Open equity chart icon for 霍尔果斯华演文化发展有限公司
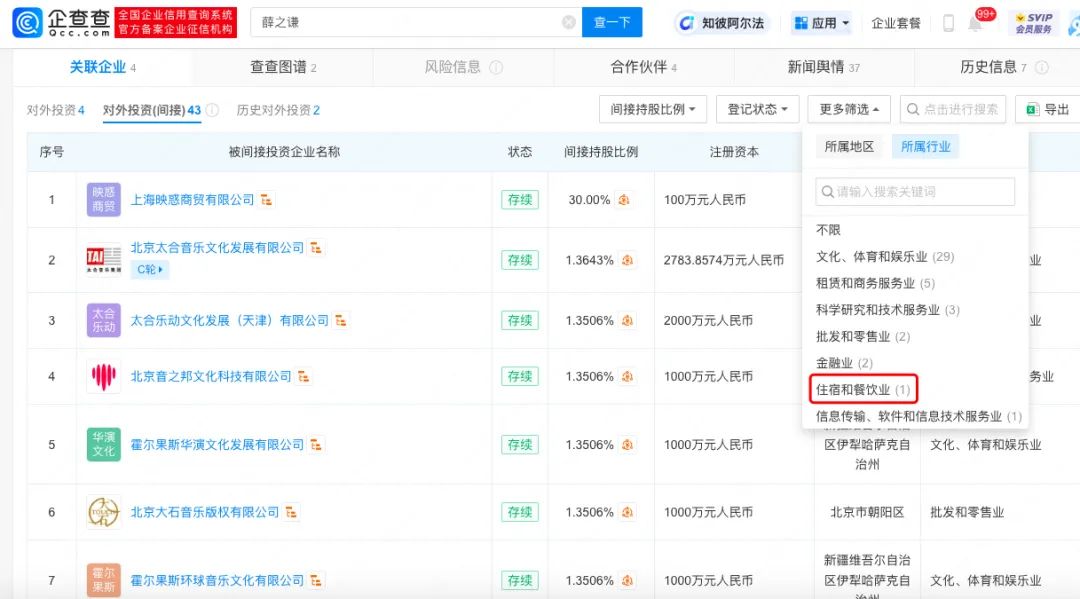Viewport: 1080px width, 599px height. pos(315,444)
